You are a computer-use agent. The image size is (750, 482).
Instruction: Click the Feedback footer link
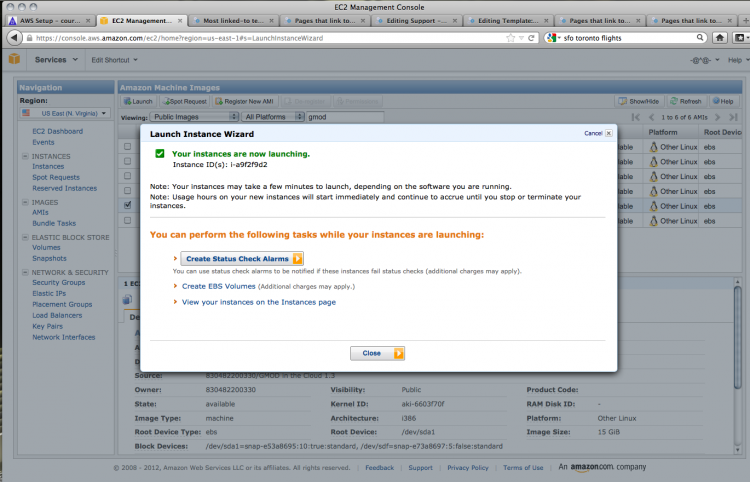[380, 468]
